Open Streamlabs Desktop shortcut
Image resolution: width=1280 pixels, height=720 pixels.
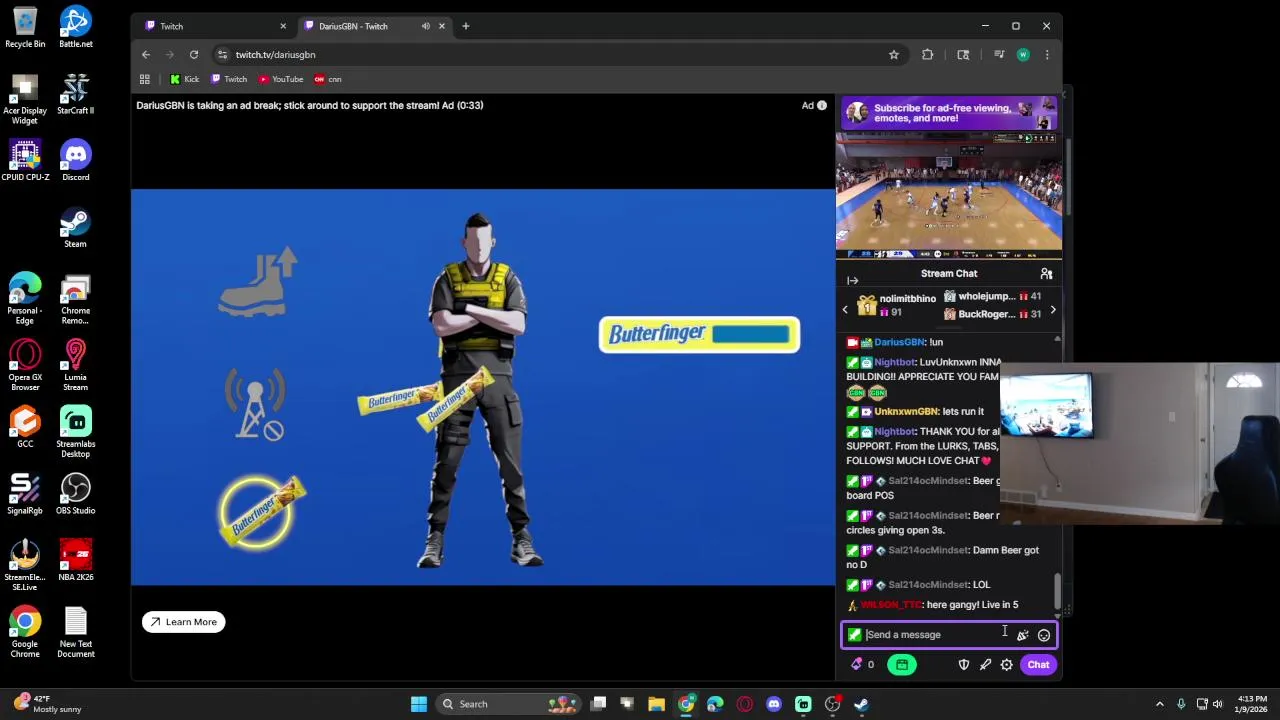[x=75, y=432]
